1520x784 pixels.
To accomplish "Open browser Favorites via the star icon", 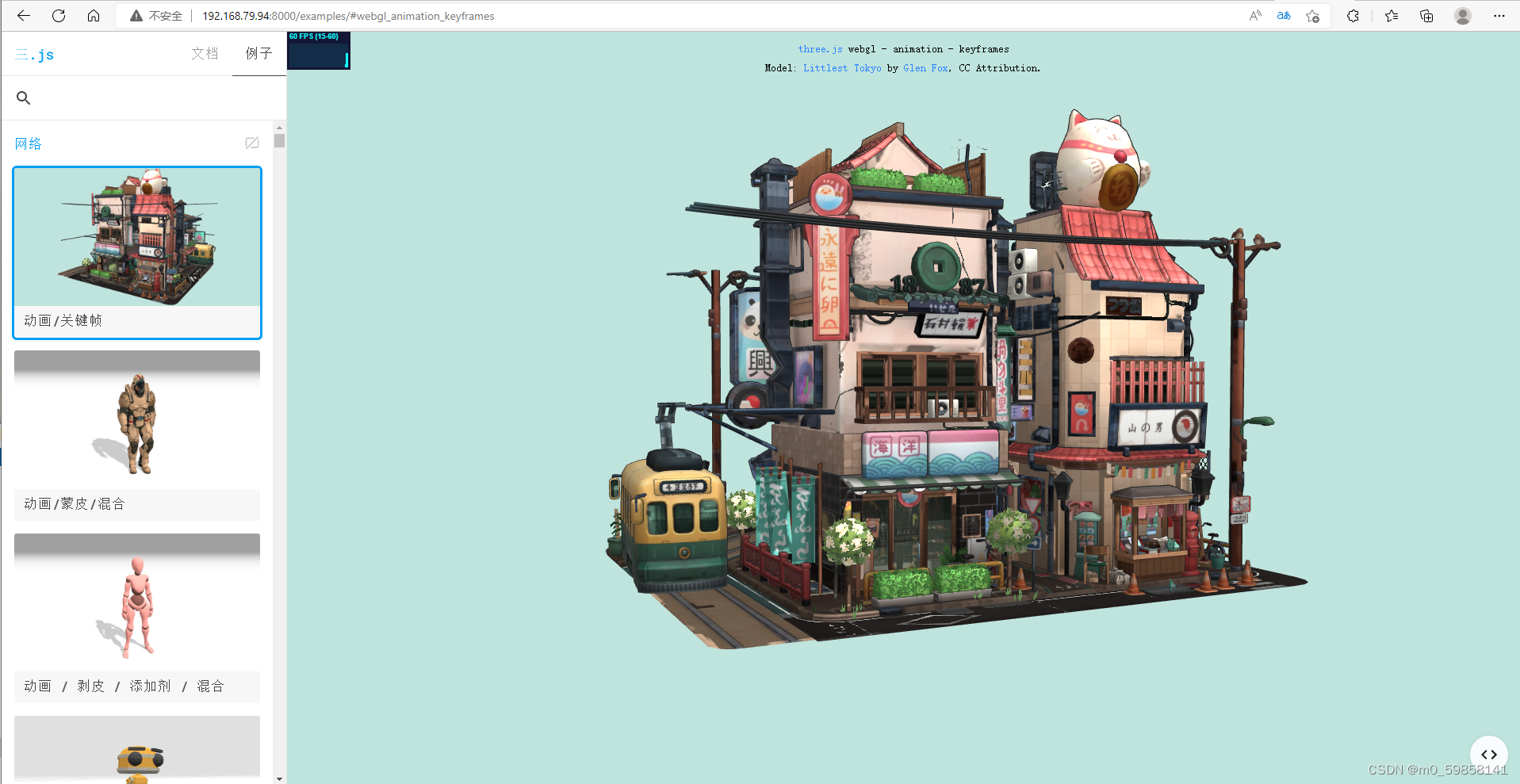I will pos(1391,15).
